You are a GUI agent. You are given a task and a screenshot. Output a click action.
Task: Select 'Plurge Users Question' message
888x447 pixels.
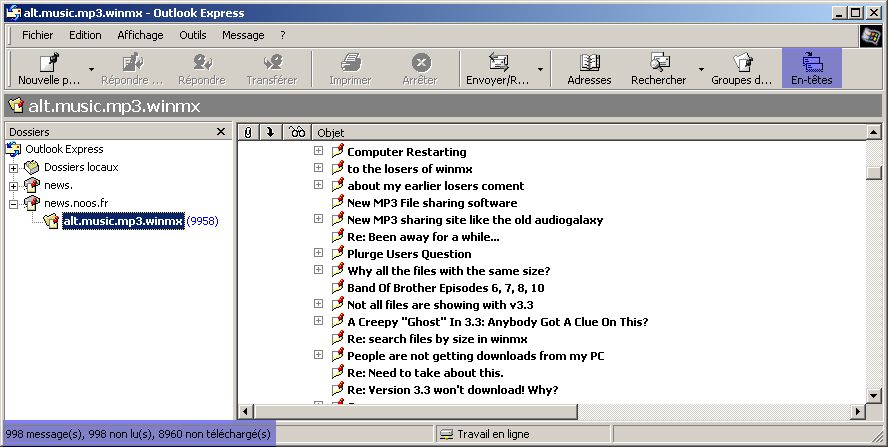(x=408, y=254)
